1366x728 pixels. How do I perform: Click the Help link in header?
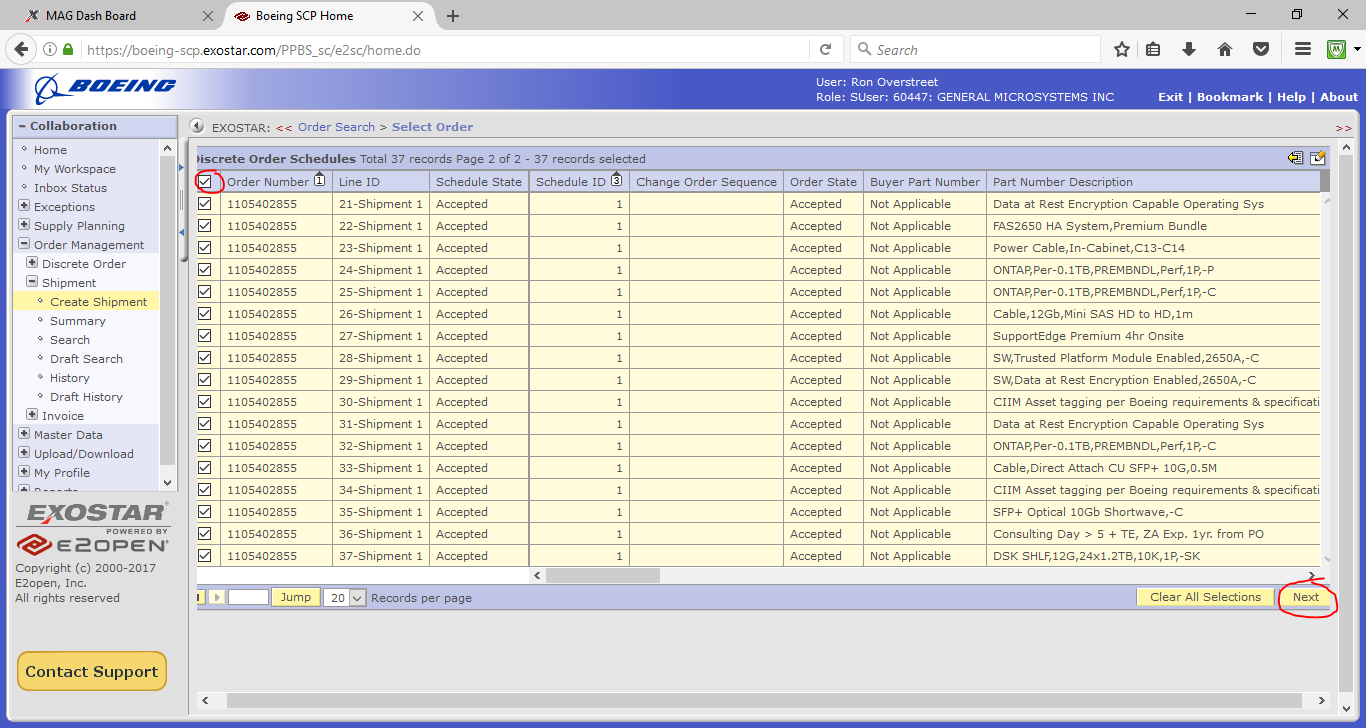[x=1291, y=97]
